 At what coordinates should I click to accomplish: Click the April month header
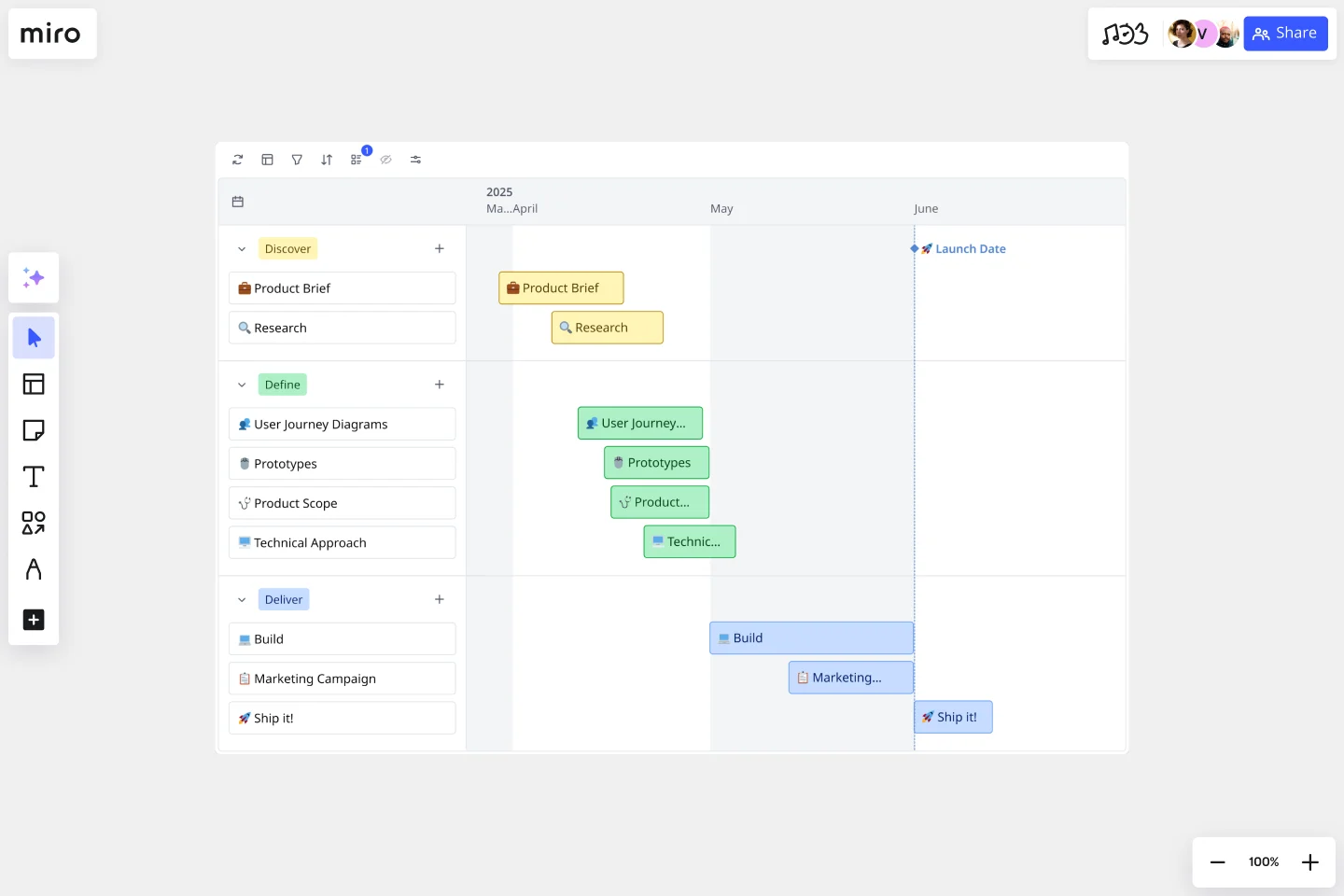tap(525, 209)
